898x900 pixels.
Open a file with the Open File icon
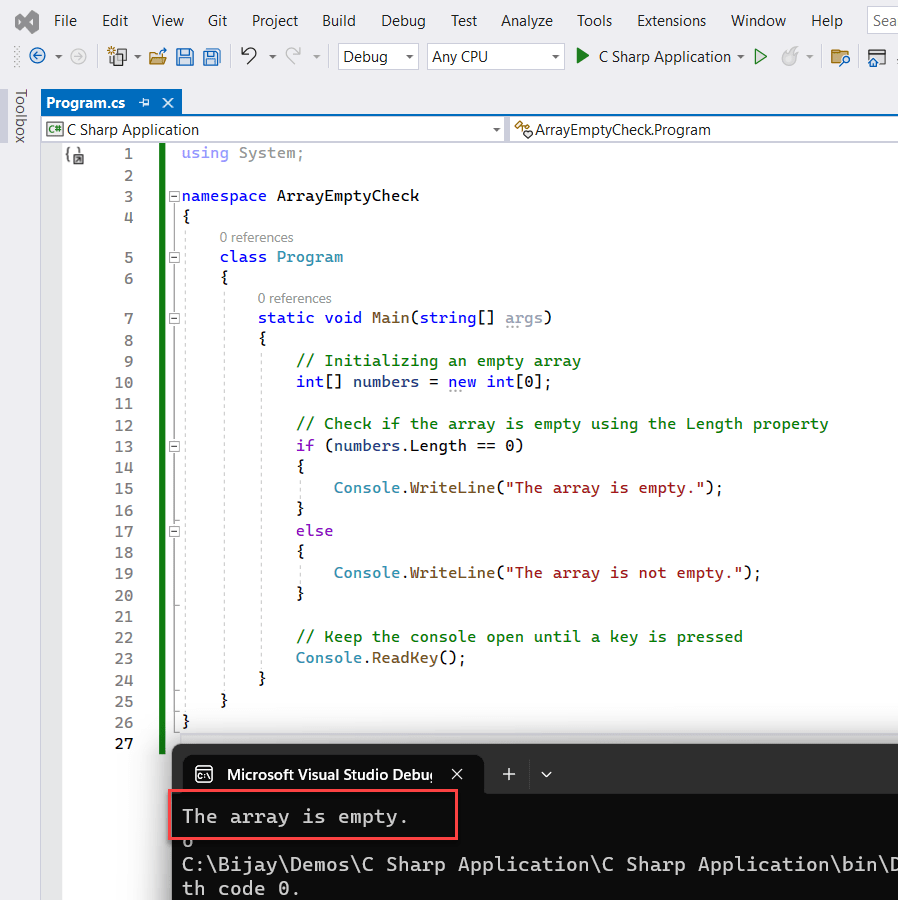[x=158, y=57]
